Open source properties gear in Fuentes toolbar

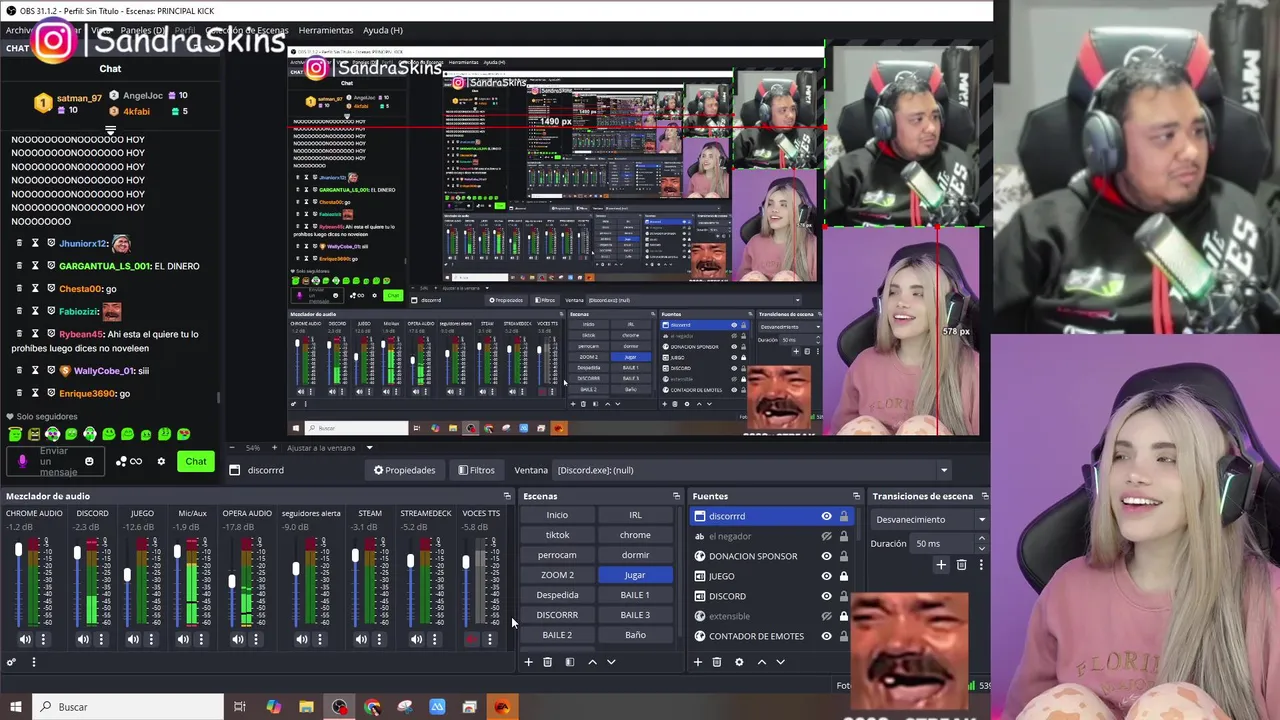(x=739, y=662)
